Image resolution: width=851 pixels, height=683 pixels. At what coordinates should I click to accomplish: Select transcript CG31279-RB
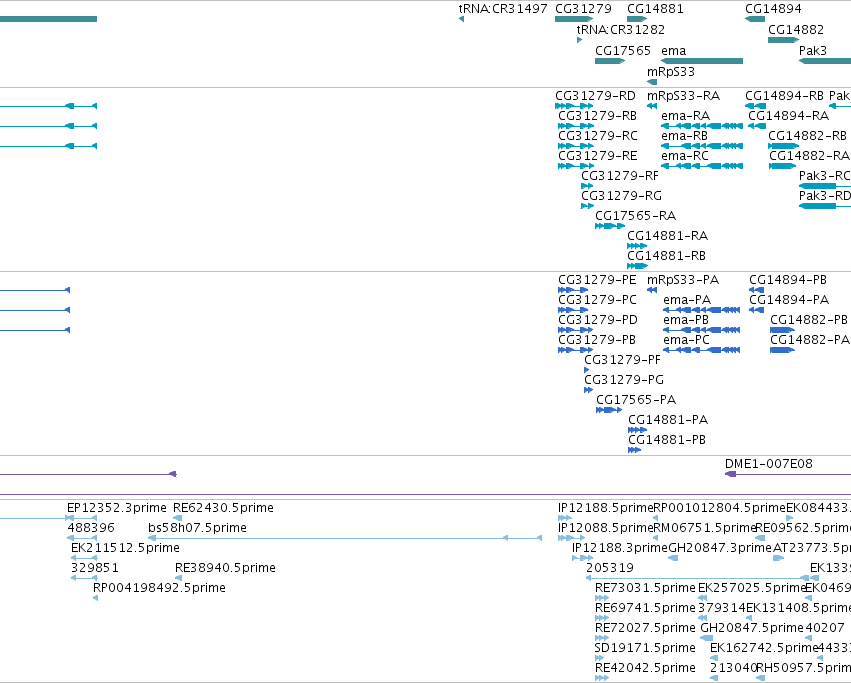[x=597, y=116]
